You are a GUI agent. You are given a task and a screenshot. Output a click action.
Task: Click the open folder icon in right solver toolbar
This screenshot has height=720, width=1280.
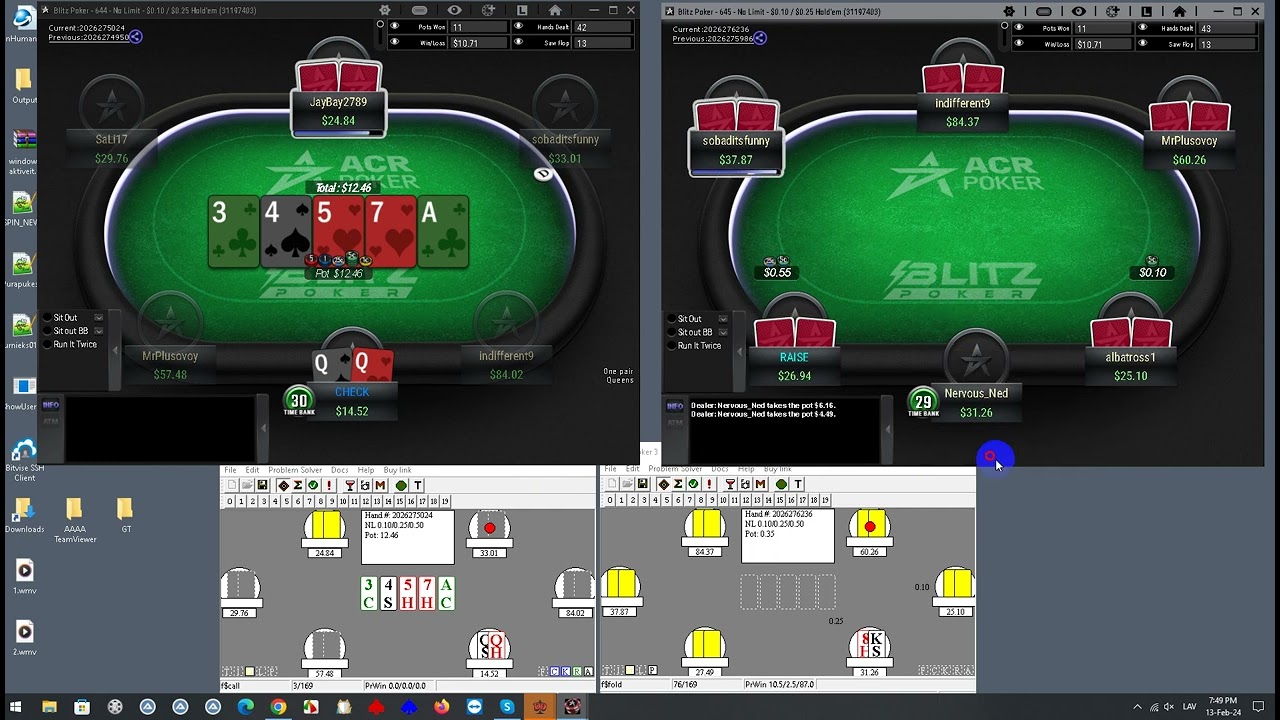627,484
